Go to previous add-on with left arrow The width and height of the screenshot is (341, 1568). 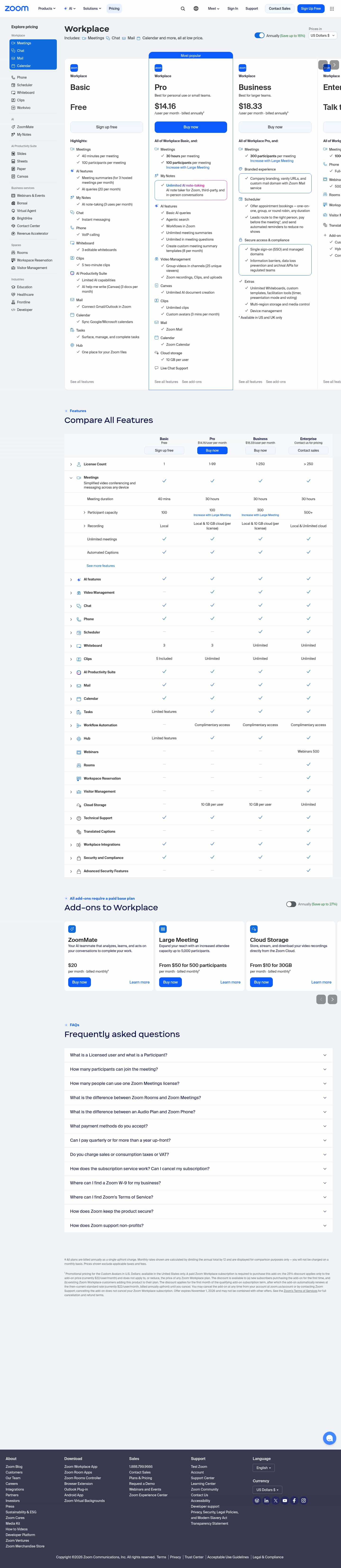point(321,999)
